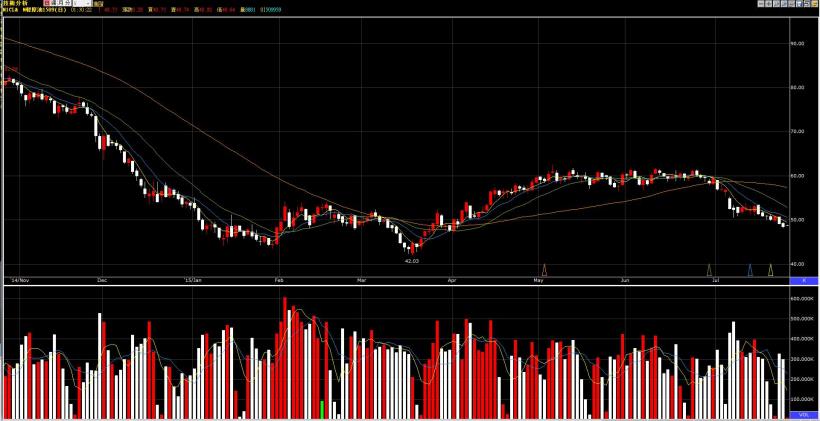
Task: Click the 技術分析 title label
Action: click(x=14, y=4)
